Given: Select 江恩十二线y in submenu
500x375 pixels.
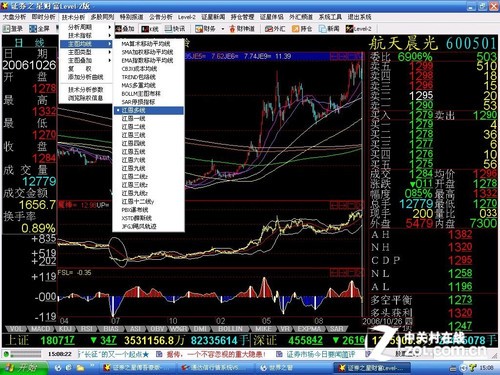Looking at the screenshot, I should [x=149, y=202].
